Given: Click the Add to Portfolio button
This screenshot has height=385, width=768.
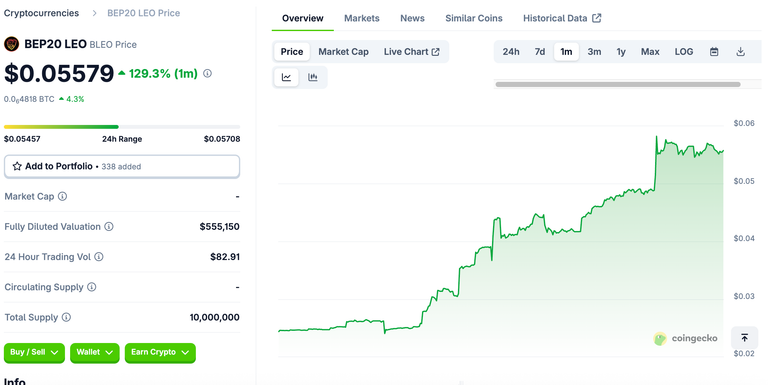Looking at the screenshot, I should 122,167.
